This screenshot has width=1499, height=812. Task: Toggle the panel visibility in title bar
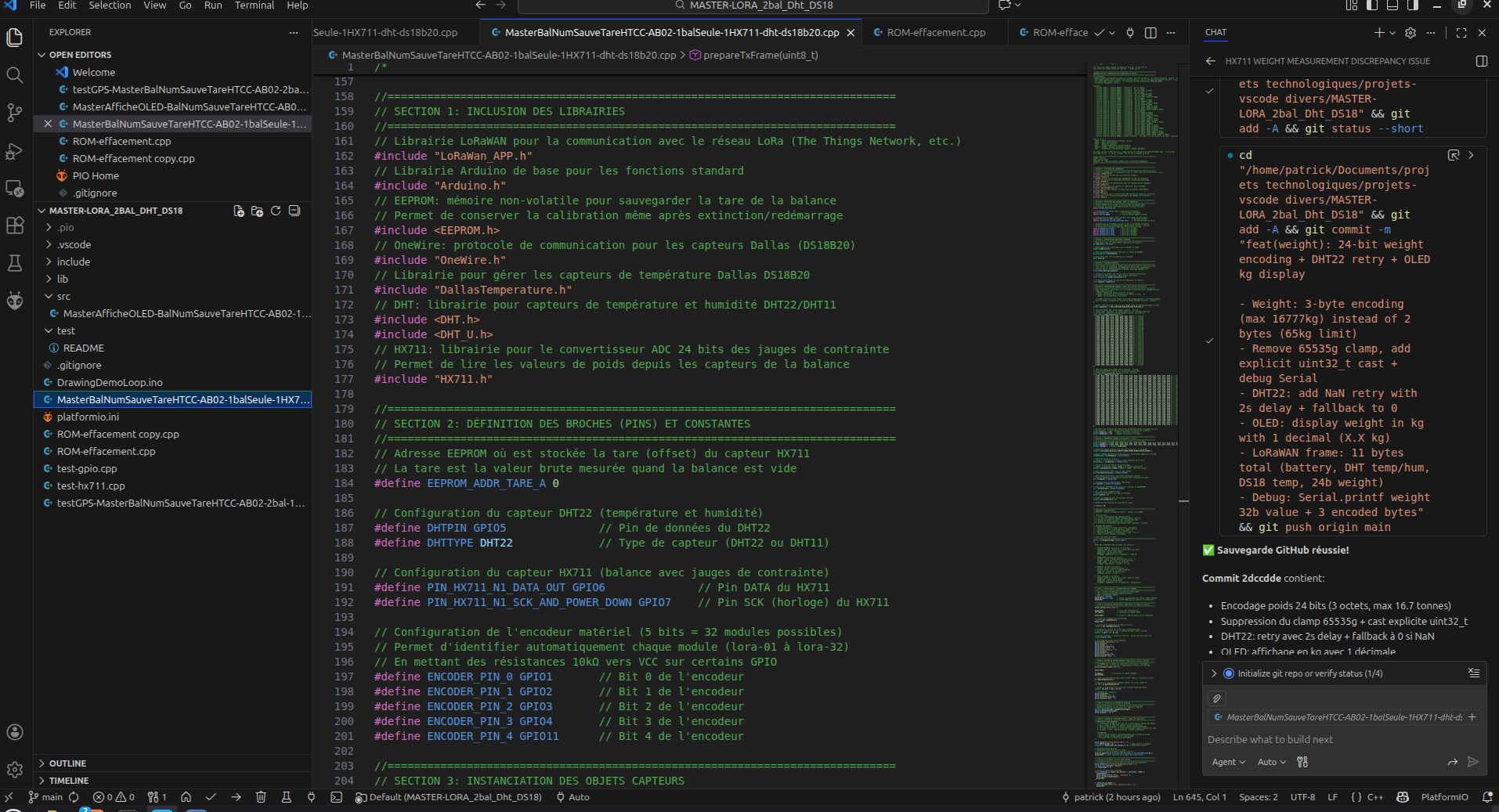point(1392,5)
